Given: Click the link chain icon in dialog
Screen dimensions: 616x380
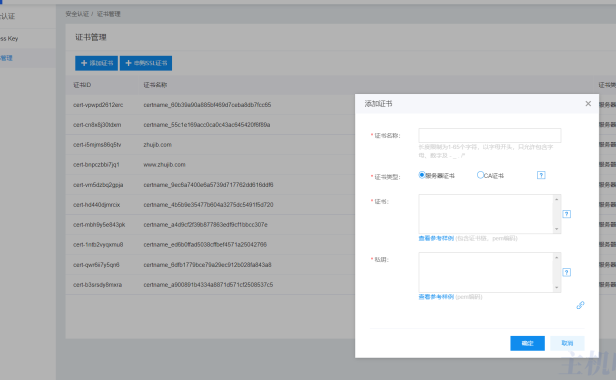Looking at the screenshot, I should pos(580,305).
